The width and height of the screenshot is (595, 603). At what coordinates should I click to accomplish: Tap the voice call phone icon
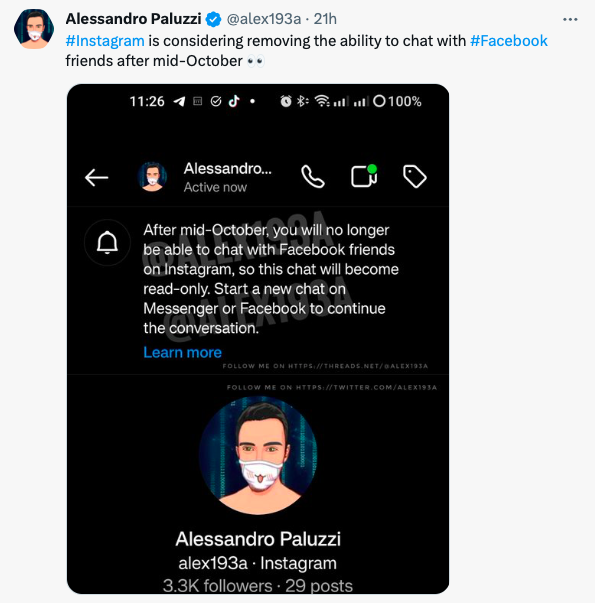(x=313, y=177)
